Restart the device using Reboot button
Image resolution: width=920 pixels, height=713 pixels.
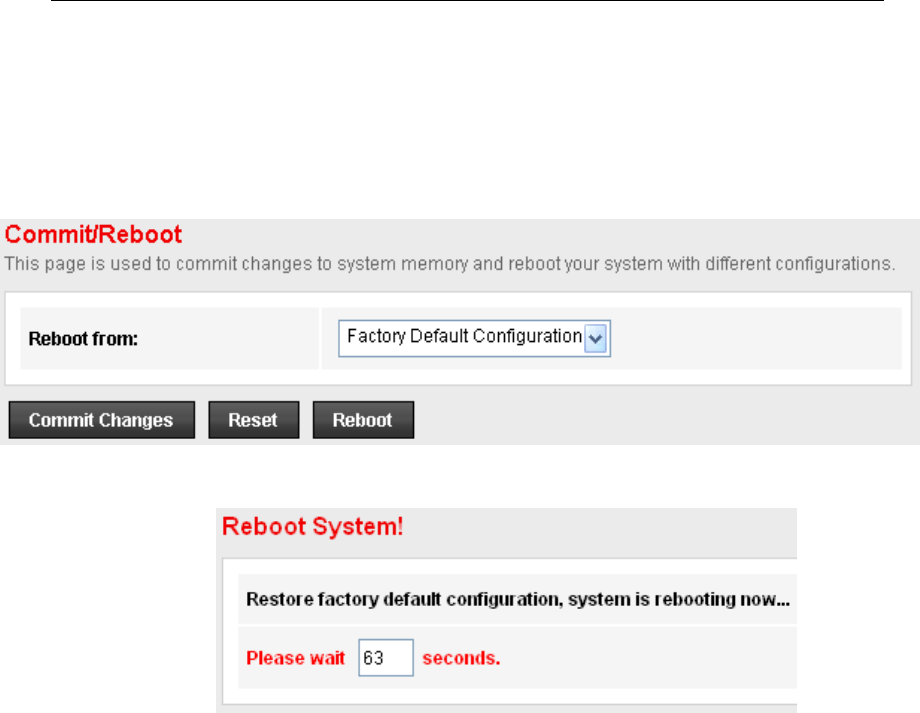[363, 420]
